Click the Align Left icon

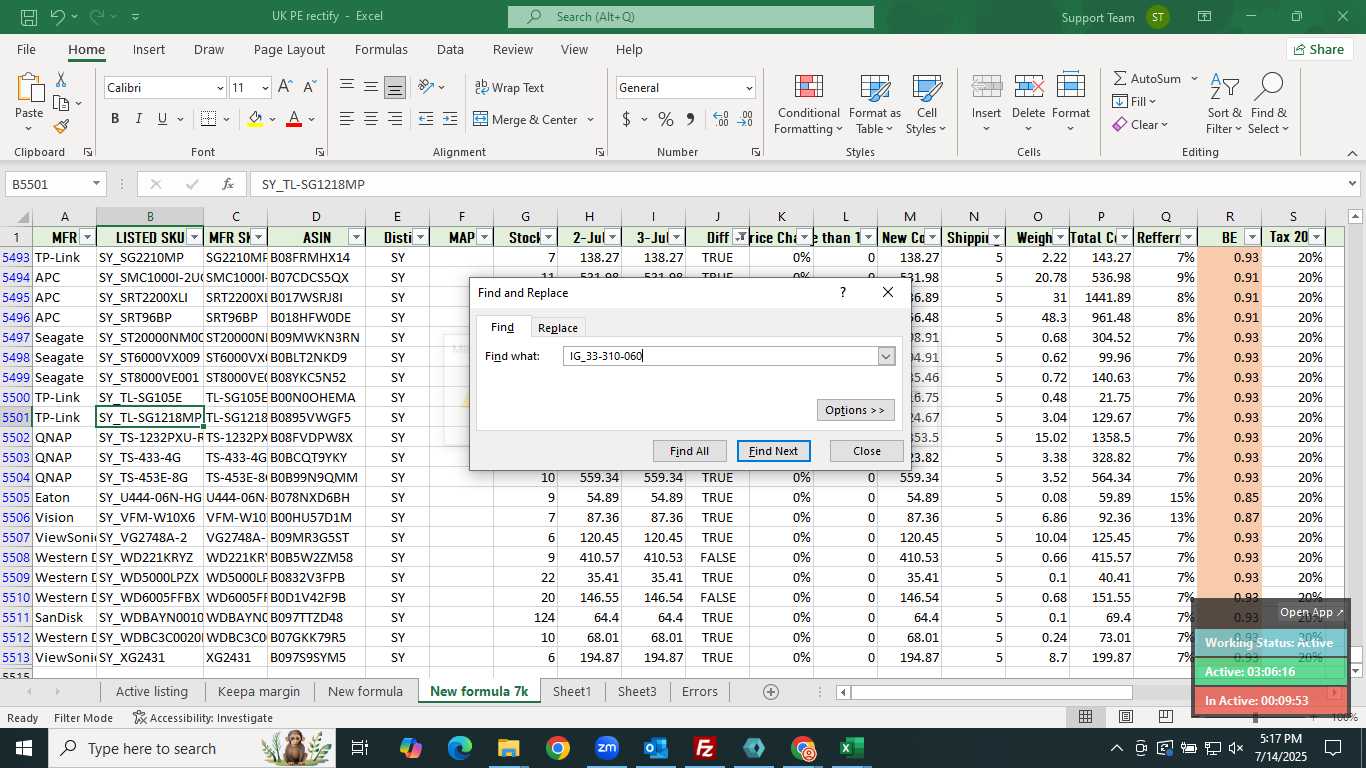pyautogui.click(x=347, y=119)
